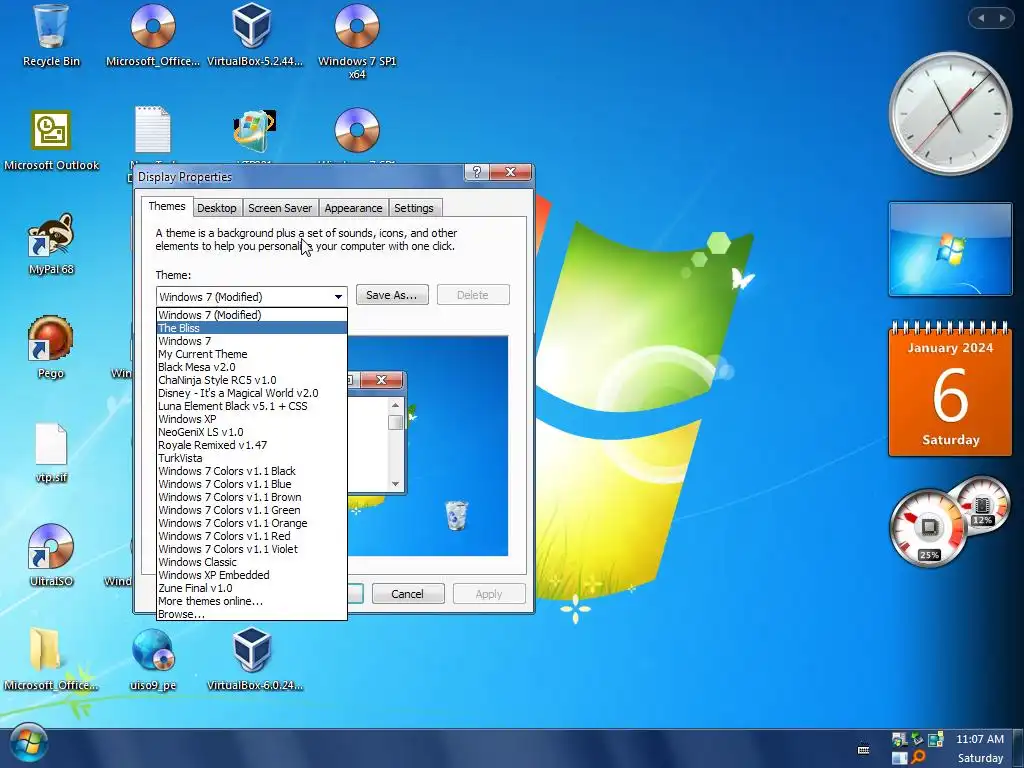
Task: Select the VirtualBox-6.0.24 installer icon
Action: 255,659
